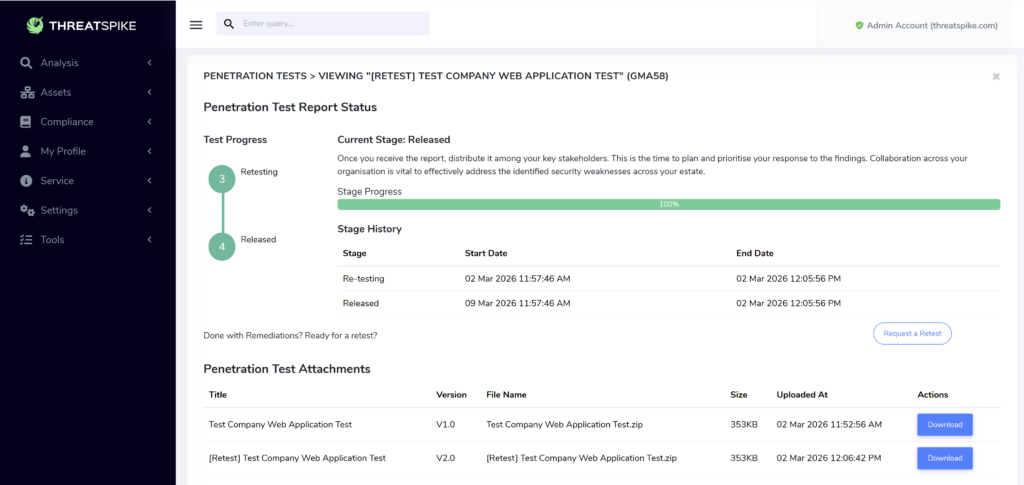Screen dimensions: 1024x485
Task: Click the Service info icon
Action: coord(26,181)
